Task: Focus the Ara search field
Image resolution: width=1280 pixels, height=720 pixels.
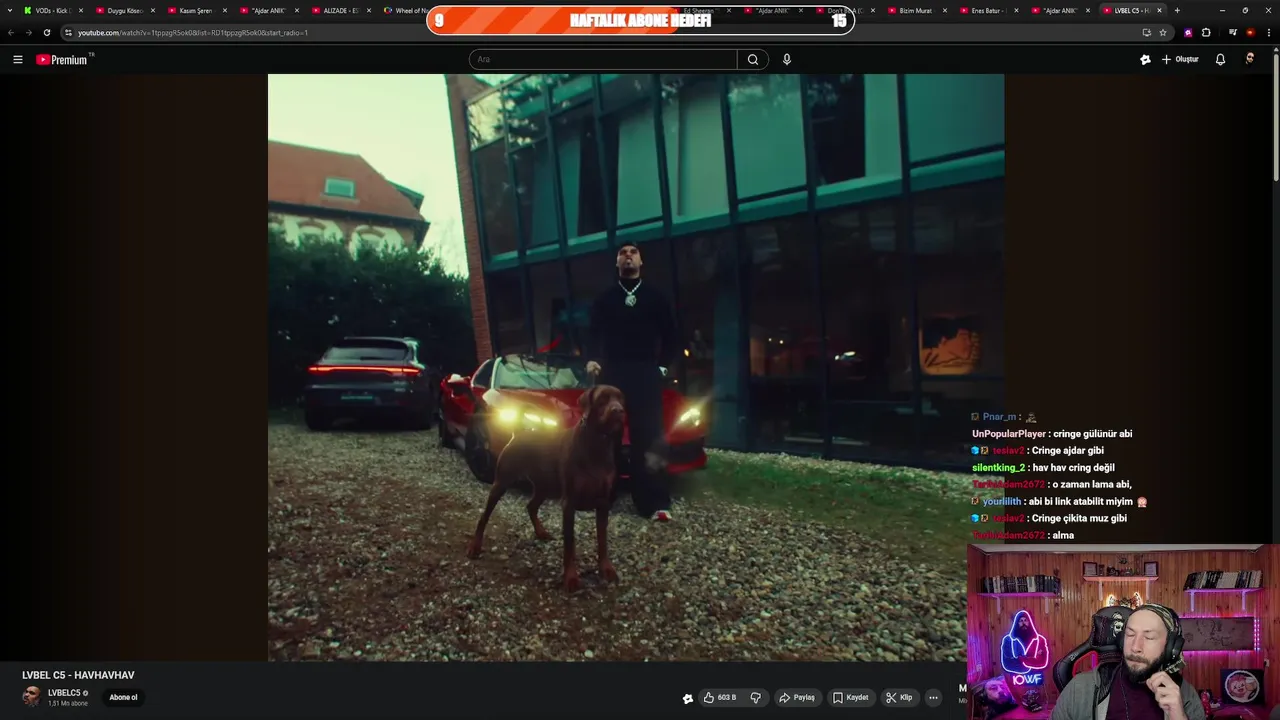Action: (x=603, y=59)
